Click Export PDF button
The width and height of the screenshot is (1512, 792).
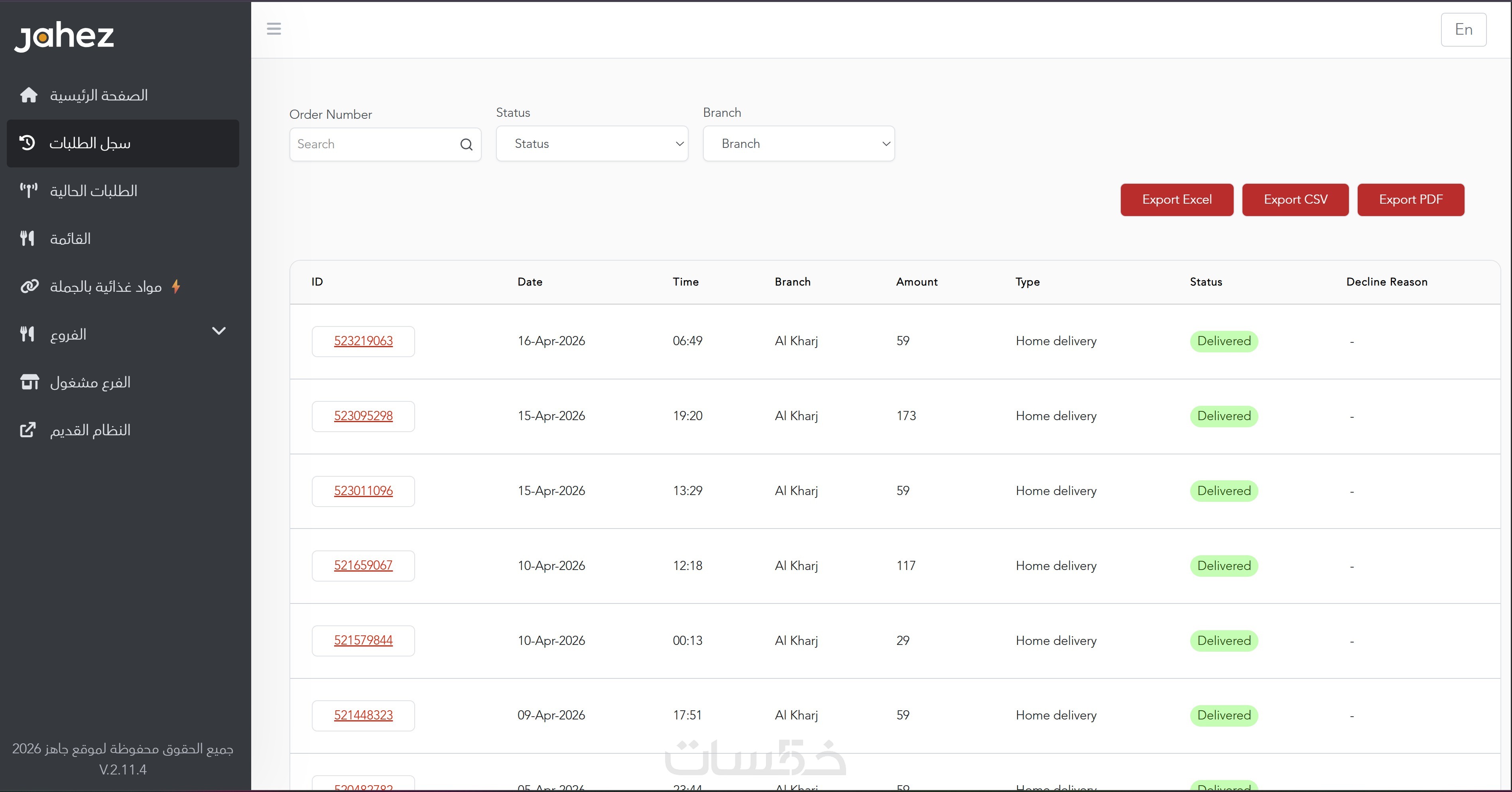tap(1410, 199)
